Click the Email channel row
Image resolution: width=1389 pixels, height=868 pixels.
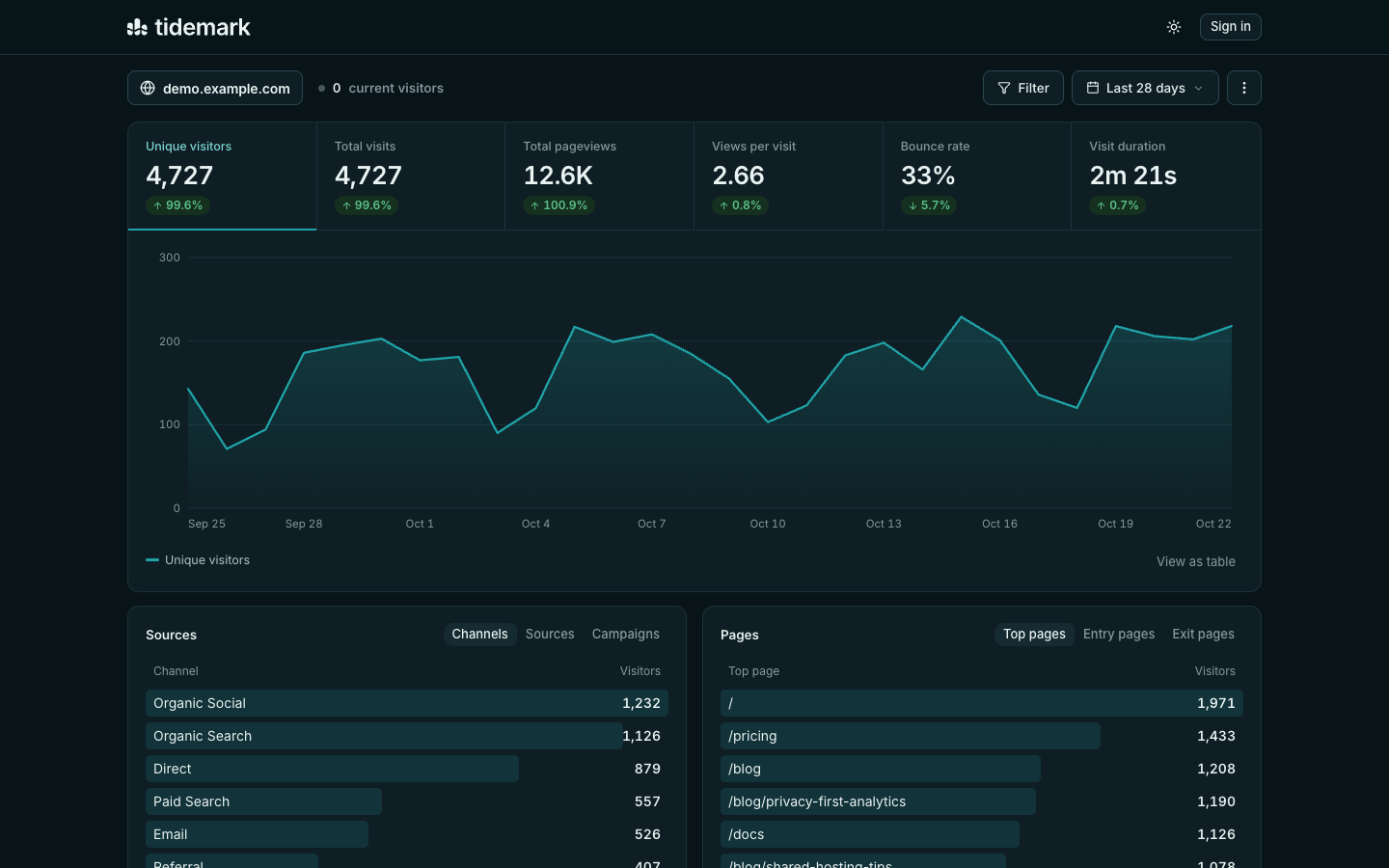[x=407, y=834]
